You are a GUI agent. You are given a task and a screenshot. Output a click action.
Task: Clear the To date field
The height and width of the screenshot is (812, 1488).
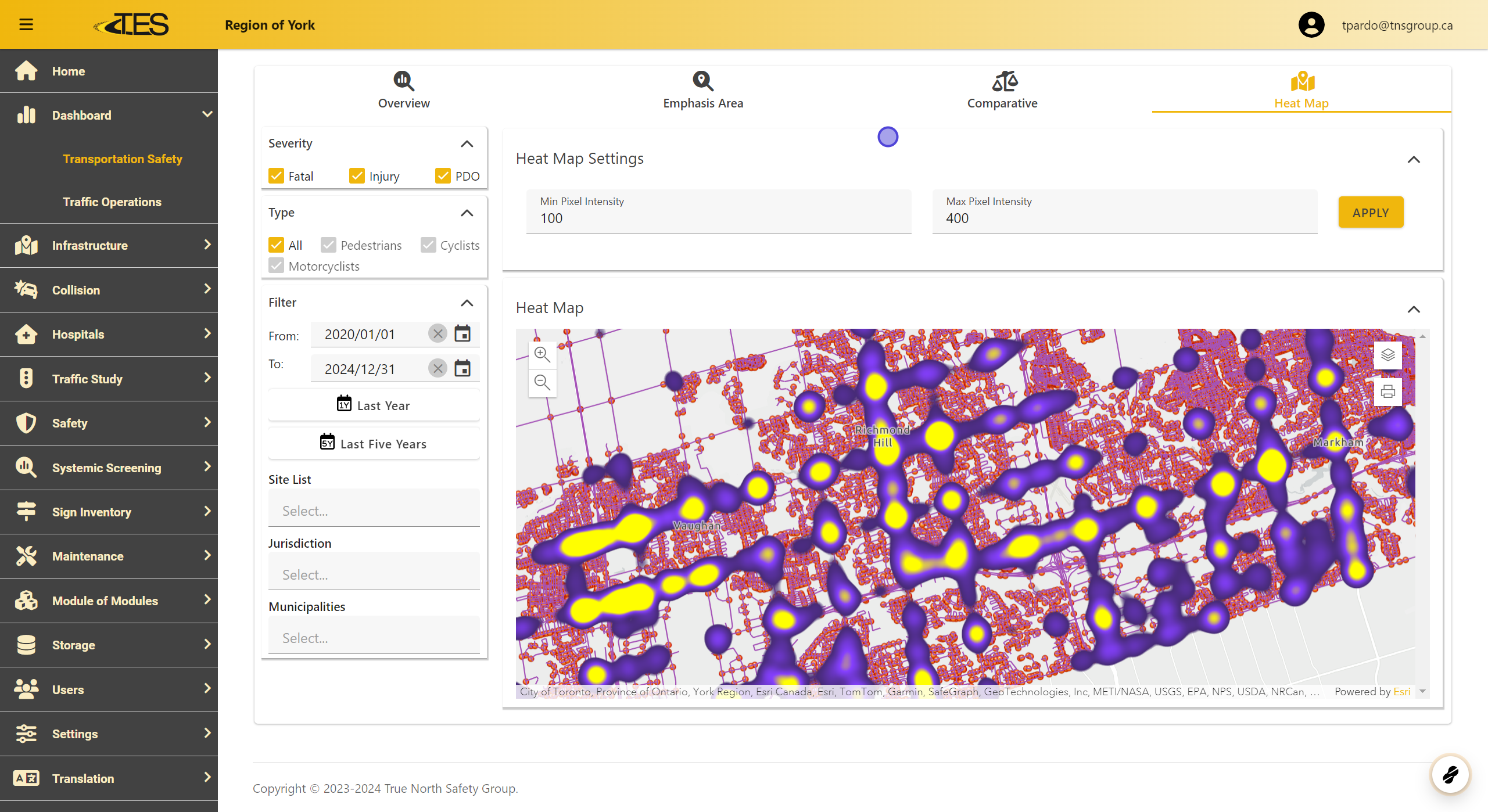(438, 368)
